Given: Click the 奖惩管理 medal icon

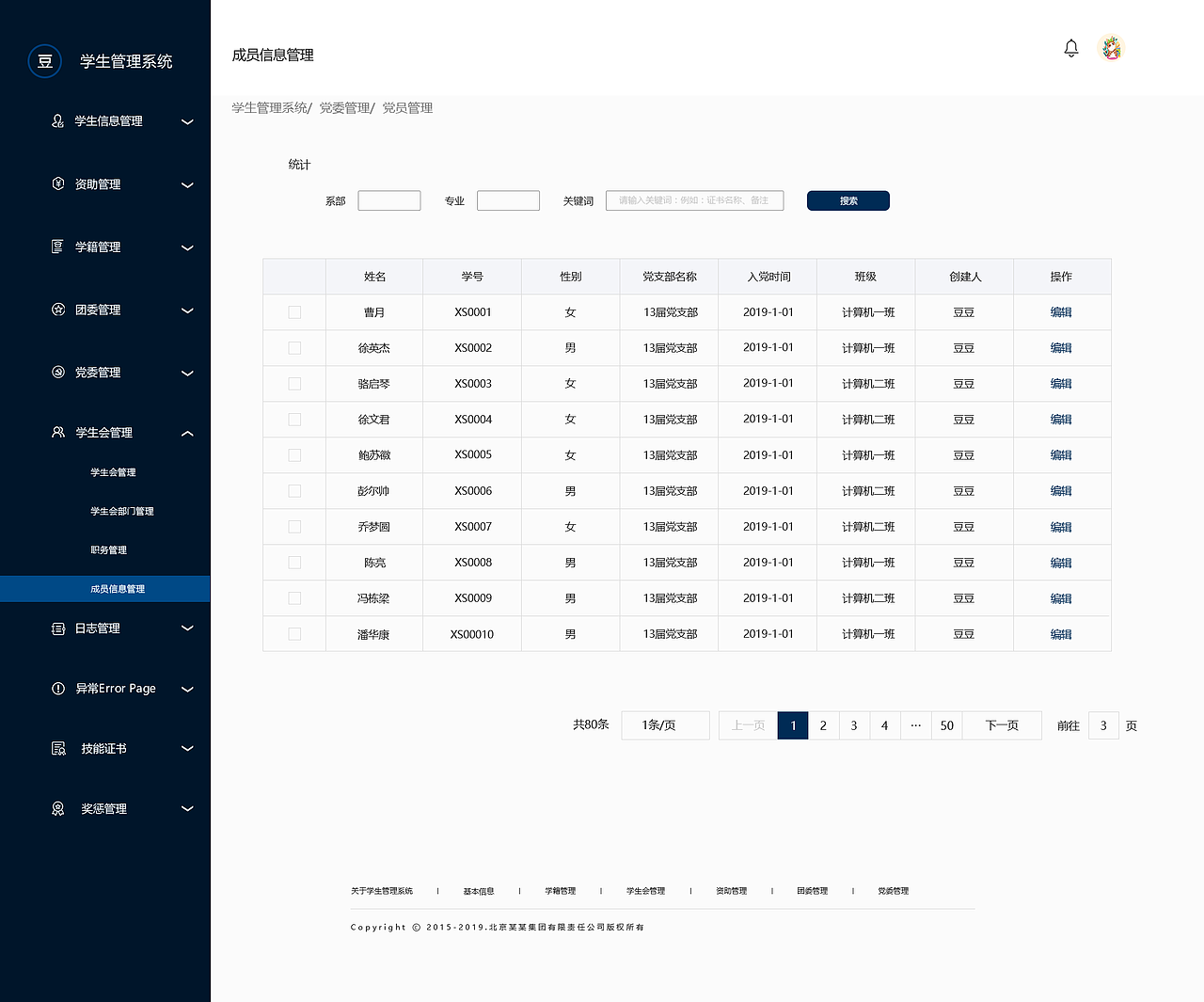Looking at the screenshot, I should click(58, 809).
